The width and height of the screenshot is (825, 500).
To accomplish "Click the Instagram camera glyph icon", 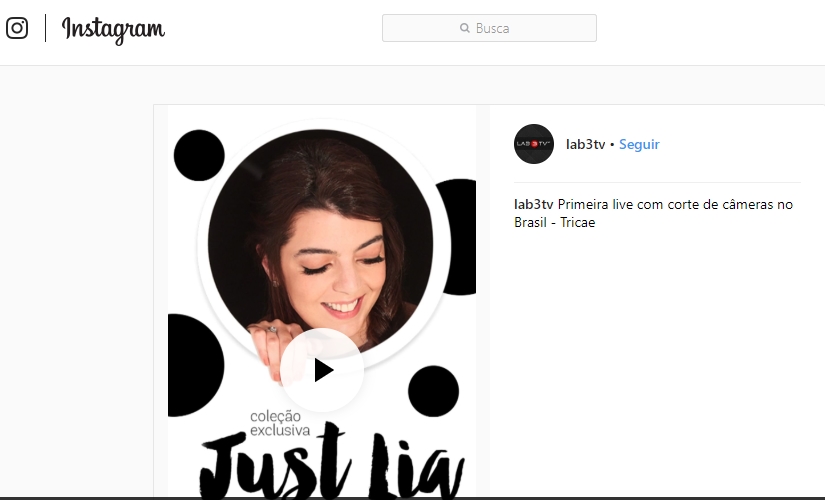I will pyautogui.click(x=17, y=28).
